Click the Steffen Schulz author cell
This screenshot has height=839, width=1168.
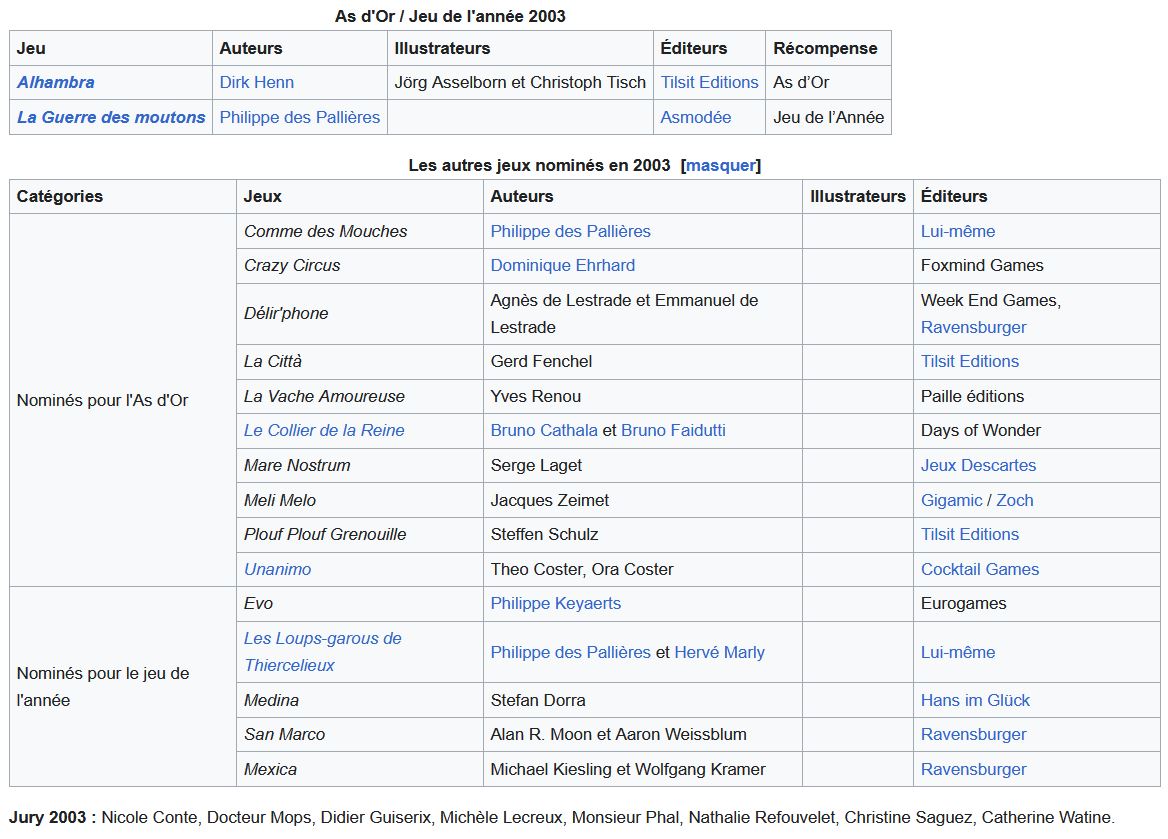[643, 535]
